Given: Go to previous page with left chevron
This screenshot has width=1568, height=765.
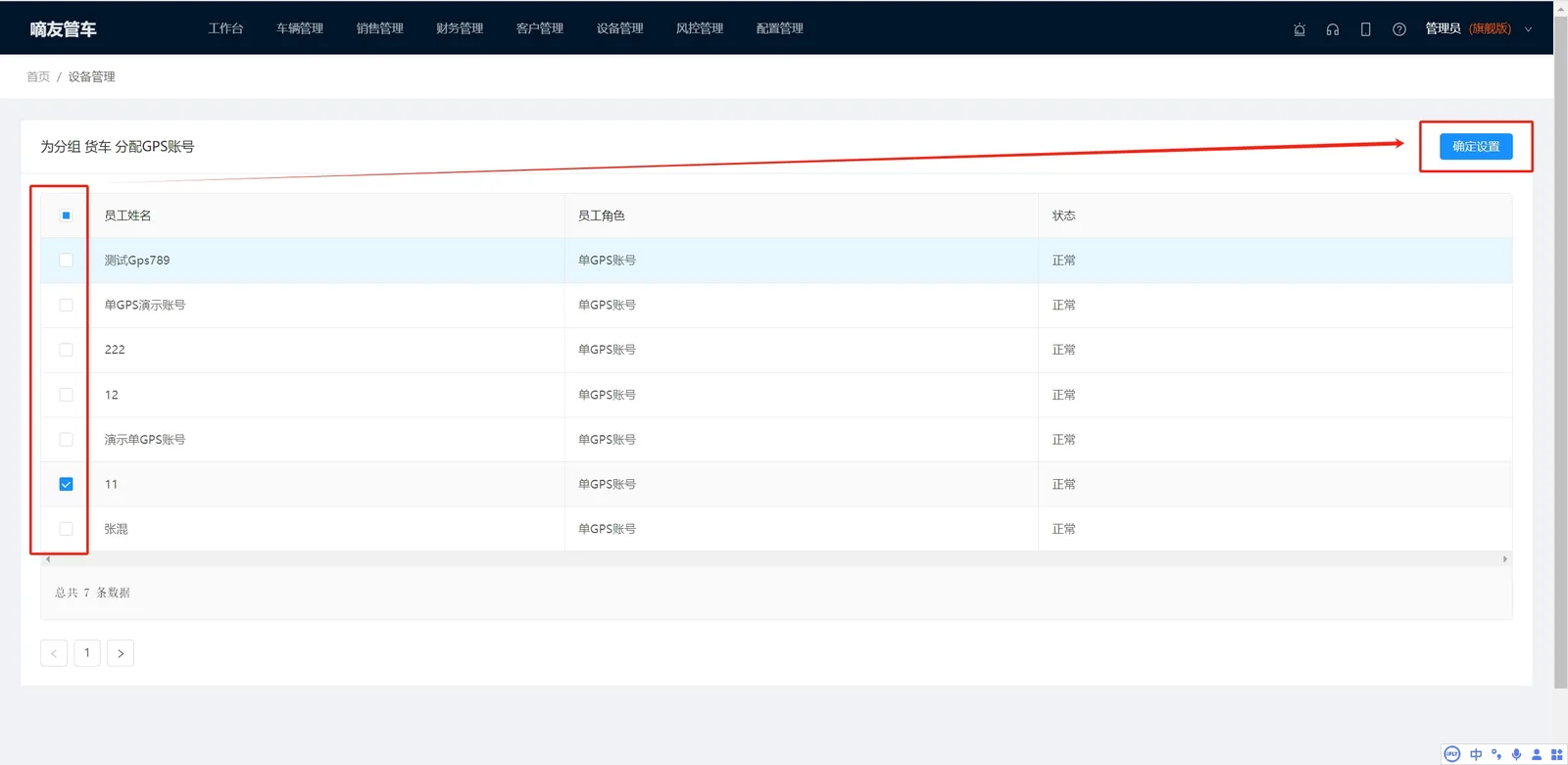Looking at the screenshot, I should [x=54, y=653].
